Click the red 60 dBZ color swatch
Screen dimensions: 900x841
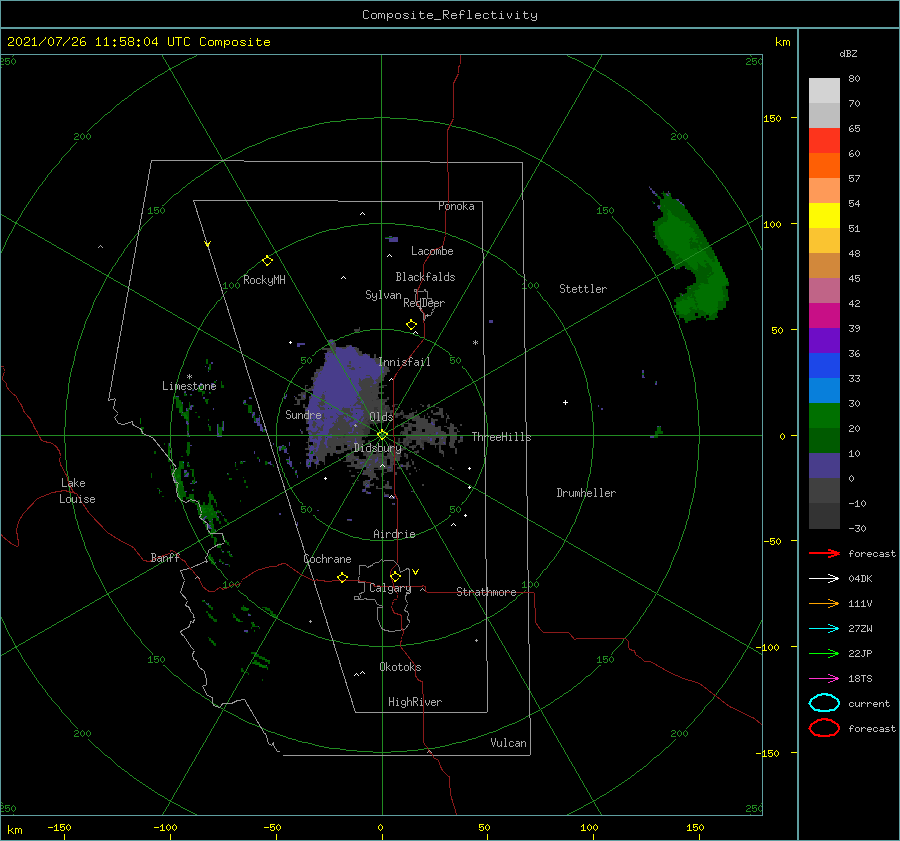(x=824, y=141)
